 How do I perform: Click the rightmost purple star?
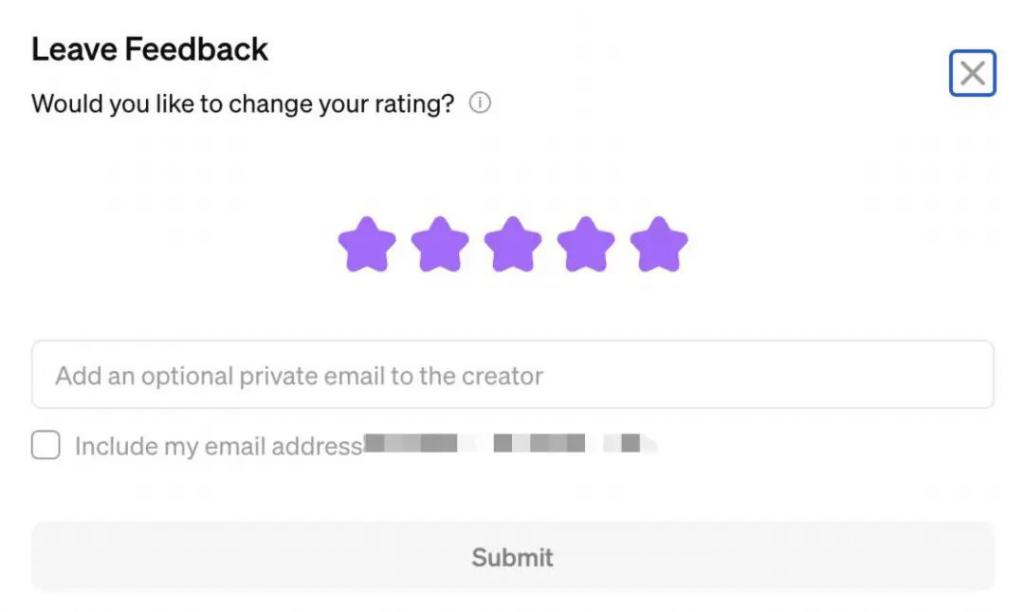(x=659, y=244)
